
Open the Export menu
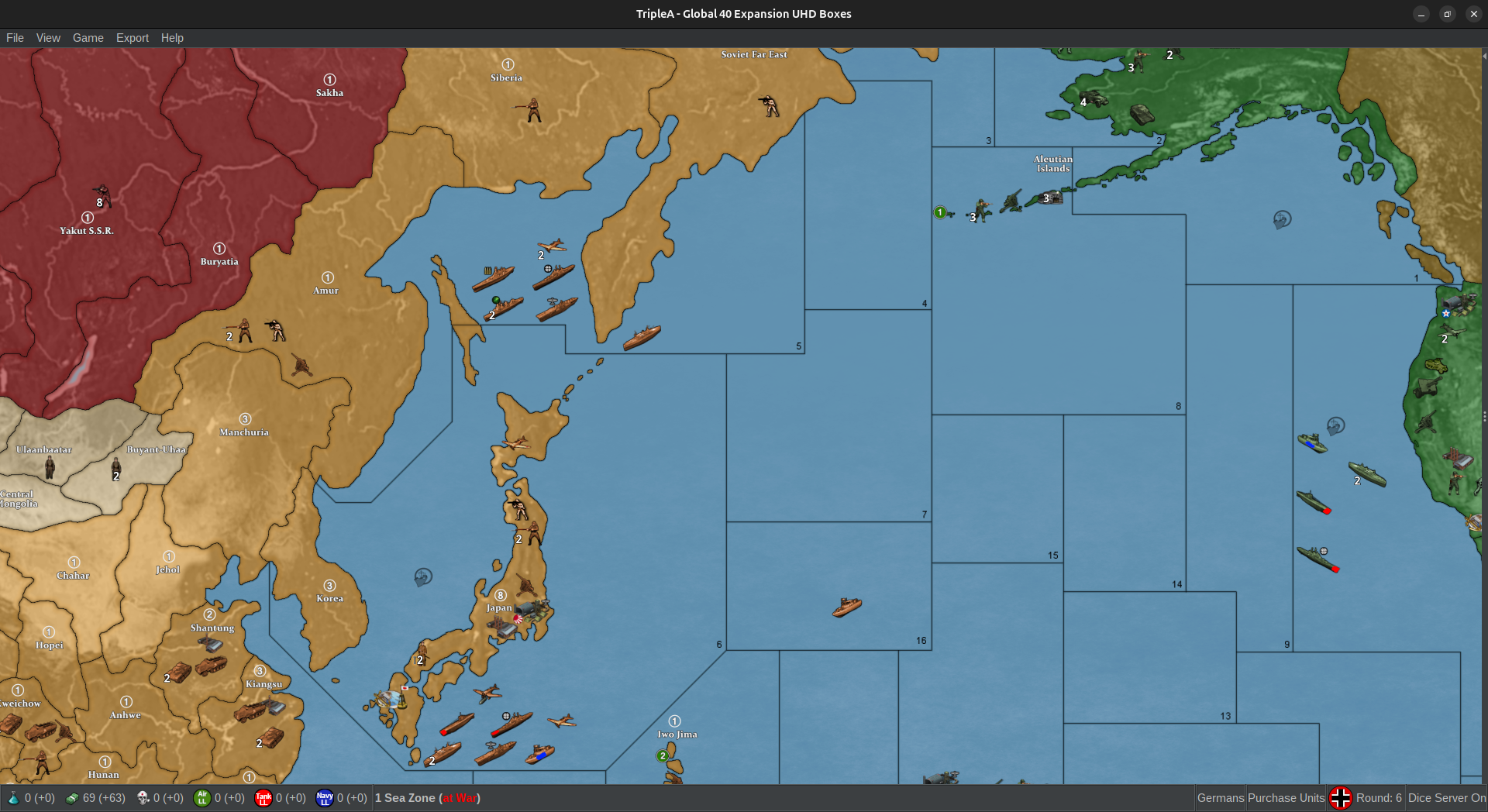click(x=133, y=38)
